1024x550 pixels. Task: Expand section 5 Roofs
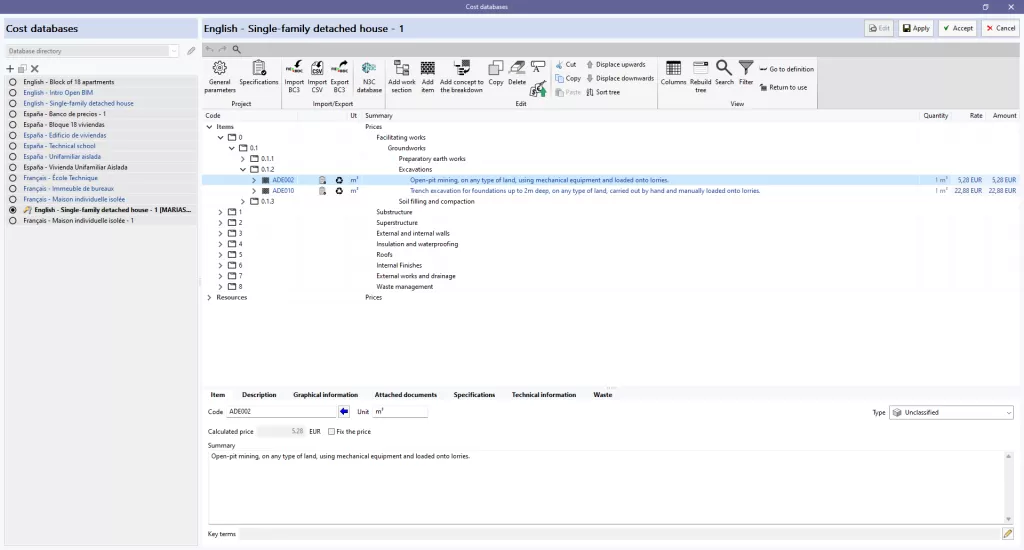(x=221, y=255)
